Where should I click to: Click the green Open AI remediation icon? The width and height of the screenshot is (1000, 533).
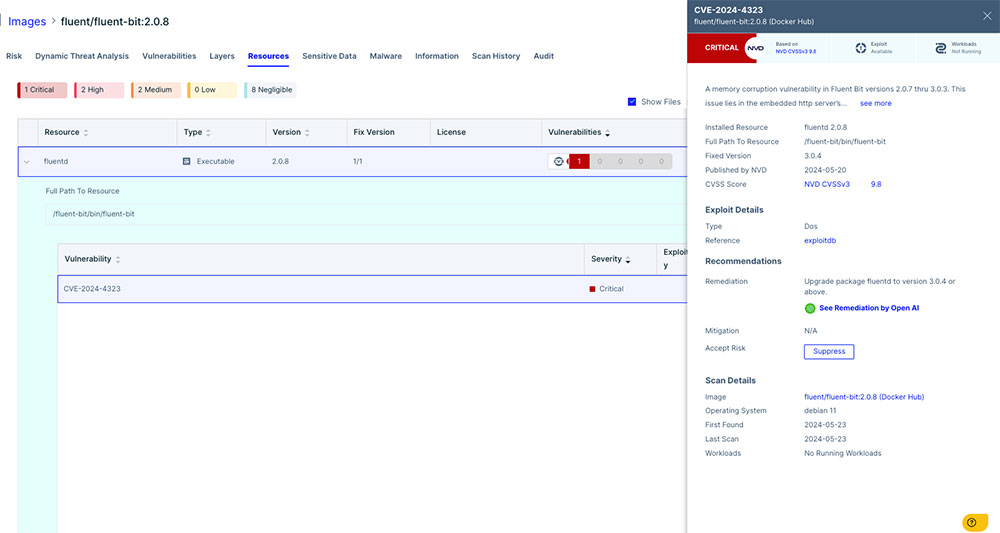pos(810,308)
